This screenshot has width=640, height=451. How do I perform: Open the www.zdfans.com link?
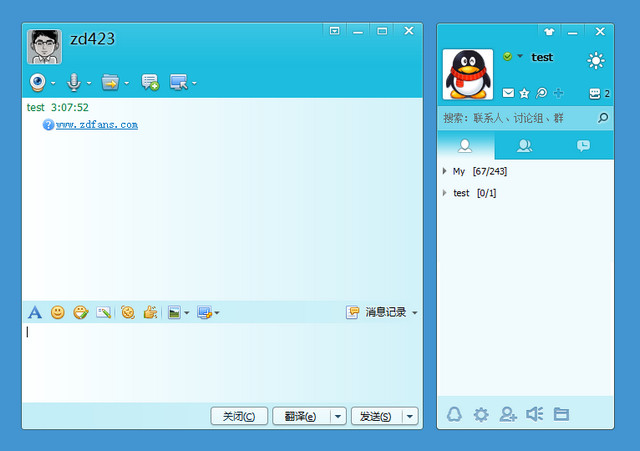pos(97,125)
